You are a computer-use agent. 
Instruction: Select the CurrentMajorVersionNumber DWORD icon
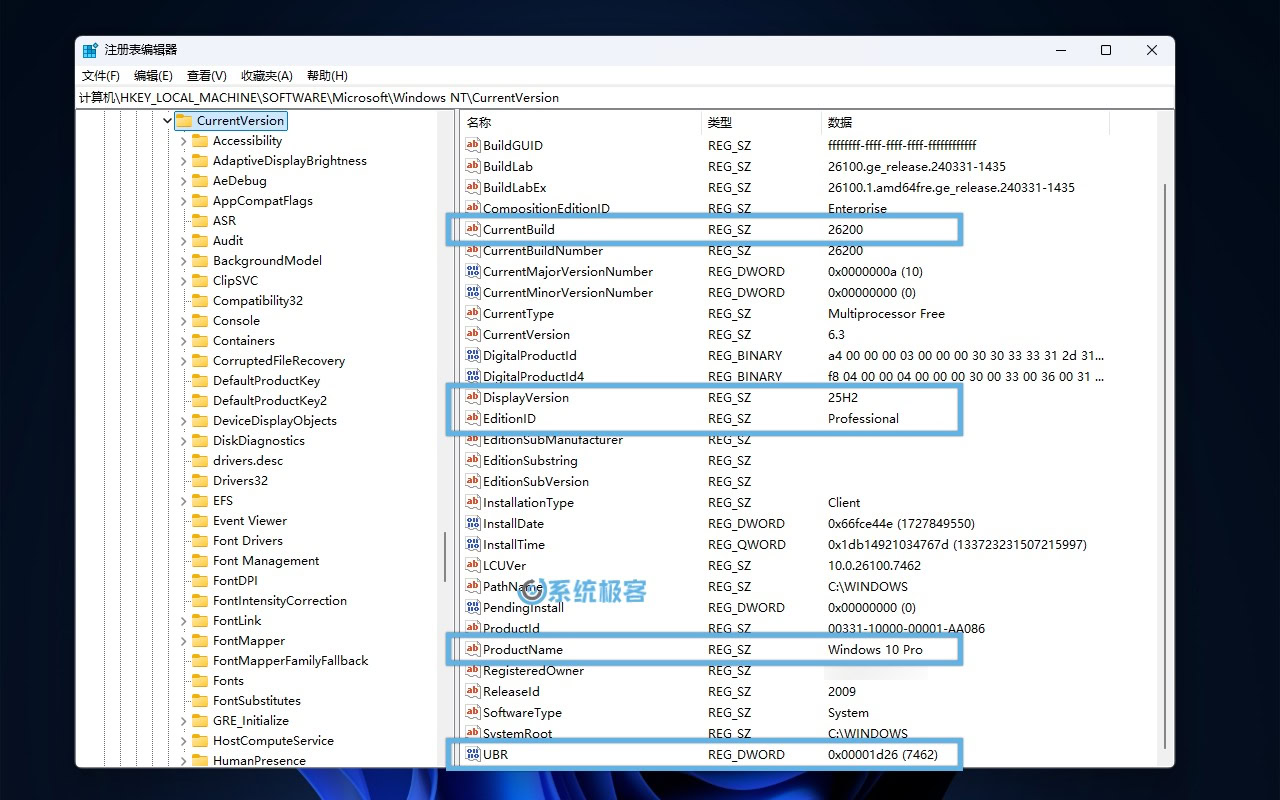point(474,271)
